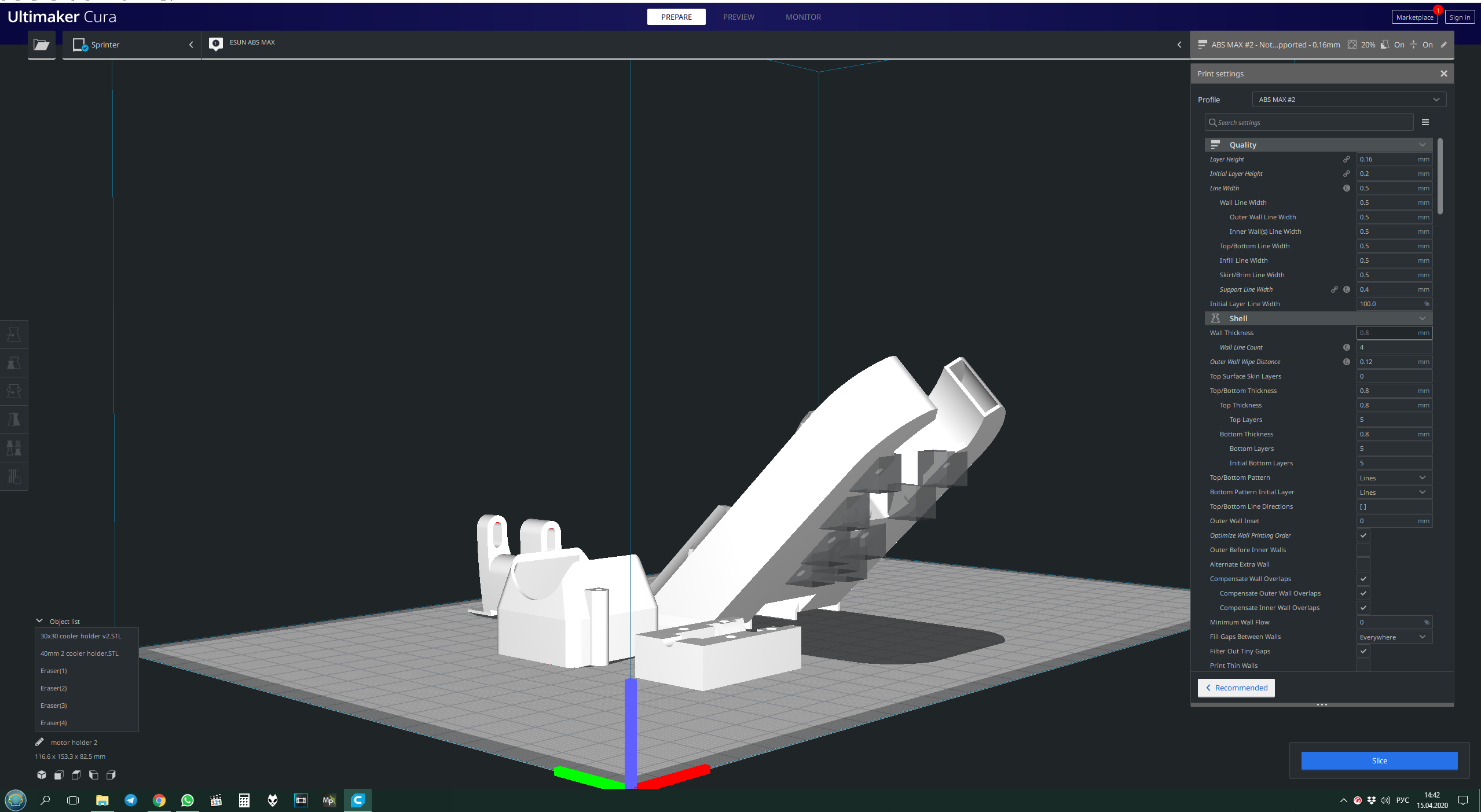This screenshot has height=812, width=1481.
Task: Open settings visibility hamburger menu
Action: point(1425,122)
